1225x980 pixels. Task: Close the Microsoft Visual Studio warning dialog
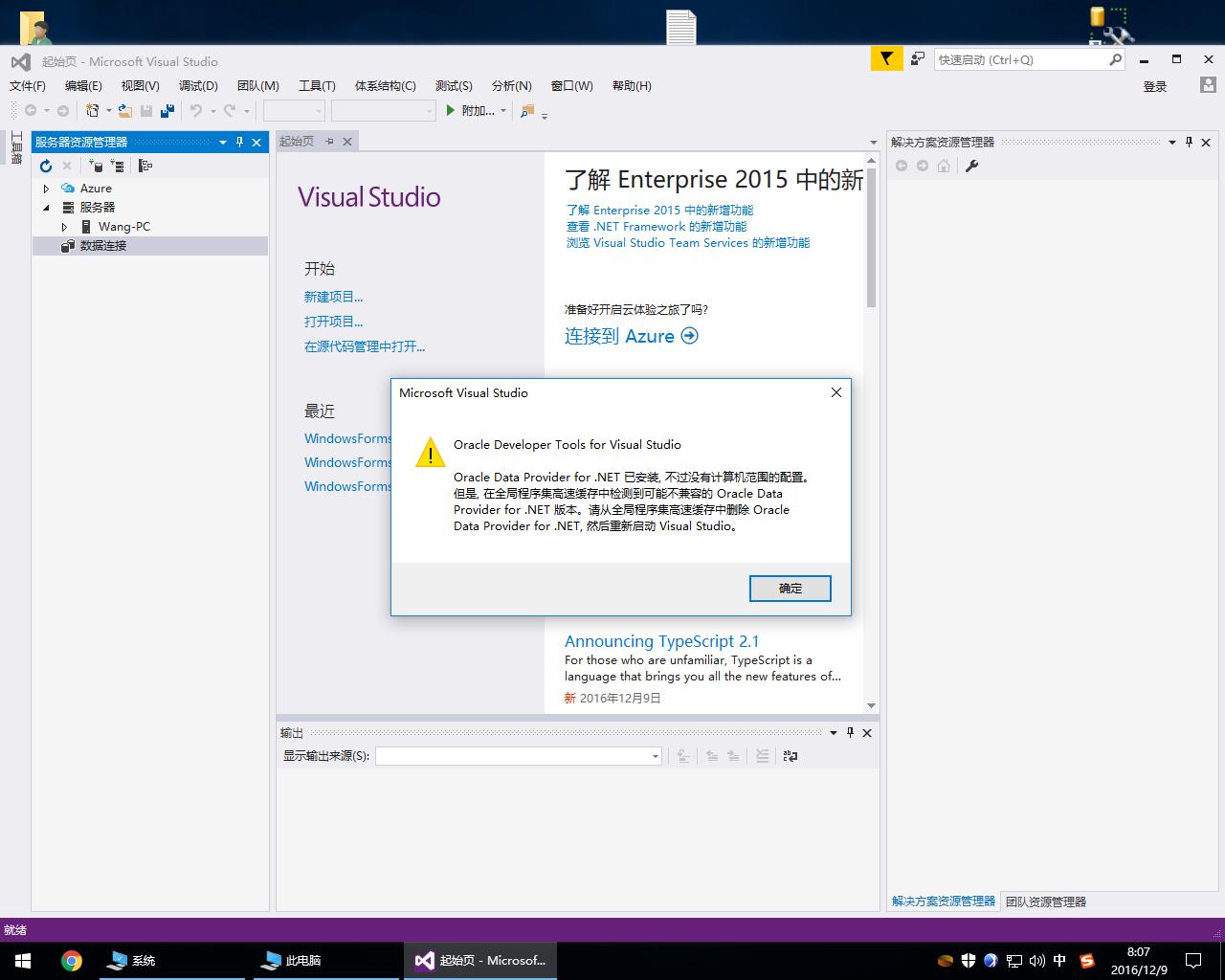[836, 392]
